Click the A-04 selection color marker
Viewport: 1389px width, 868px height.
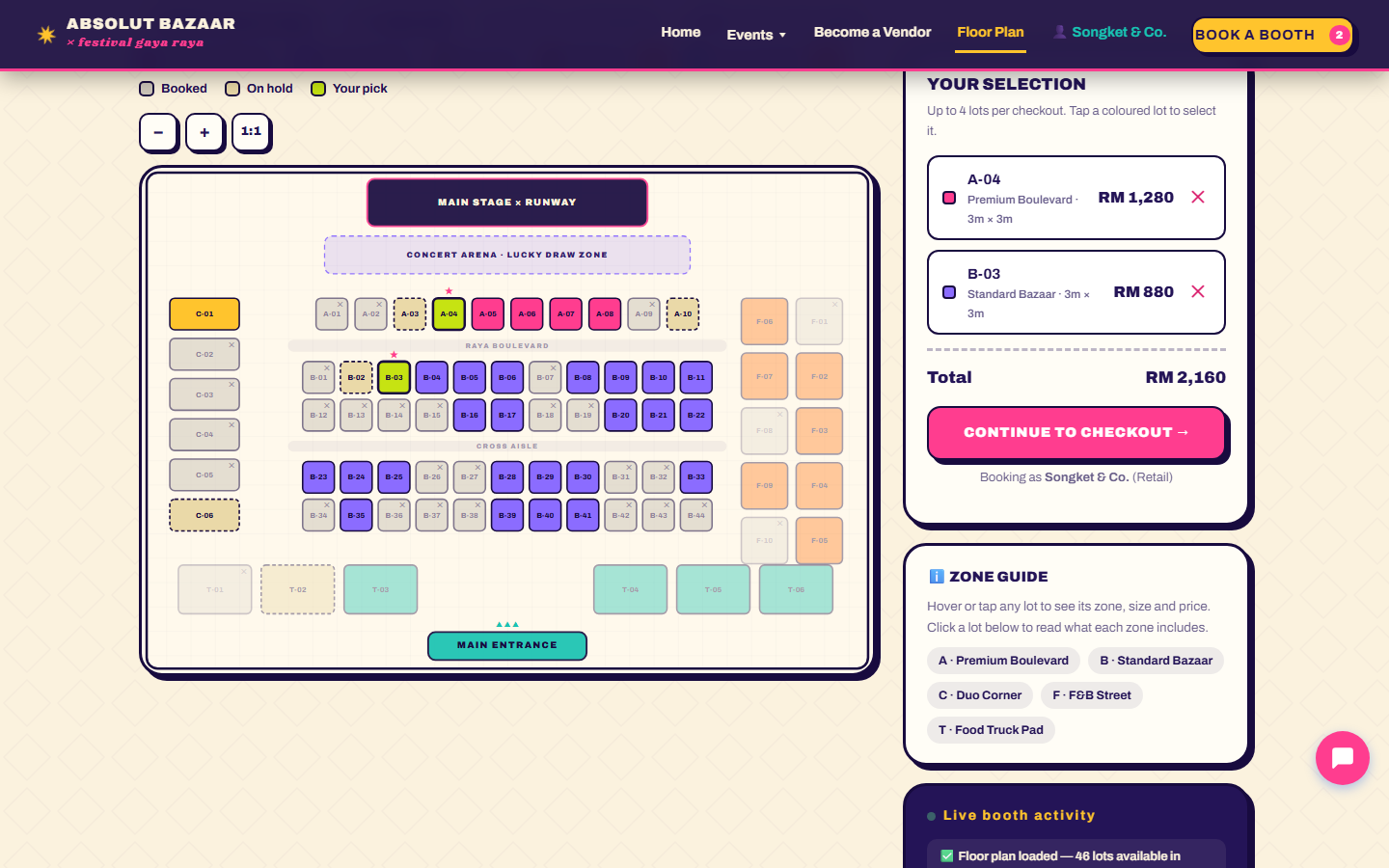(949, 198)
